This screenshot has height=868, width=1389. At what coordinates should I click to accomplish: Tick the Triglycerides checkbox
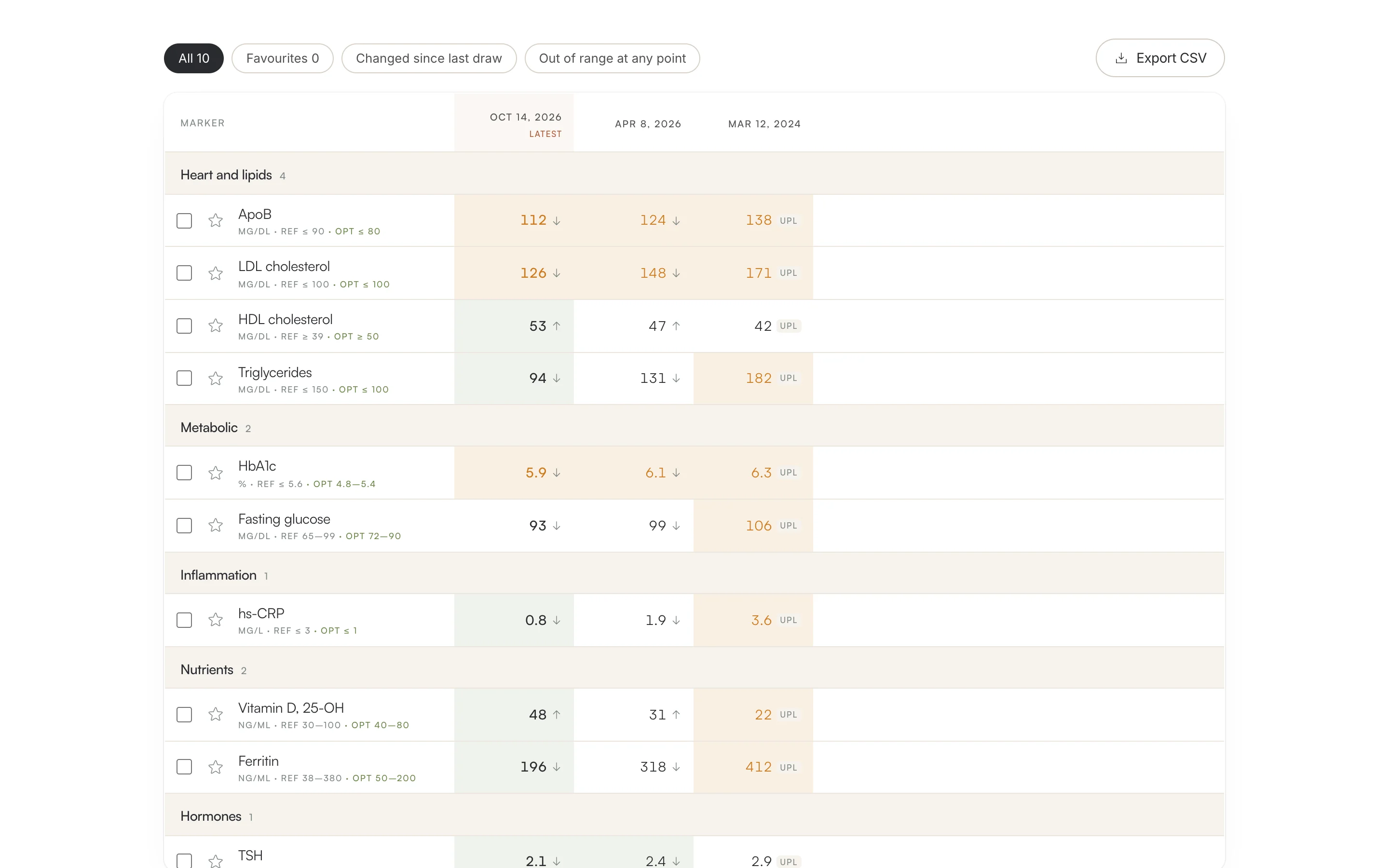(x=184, y=379)
